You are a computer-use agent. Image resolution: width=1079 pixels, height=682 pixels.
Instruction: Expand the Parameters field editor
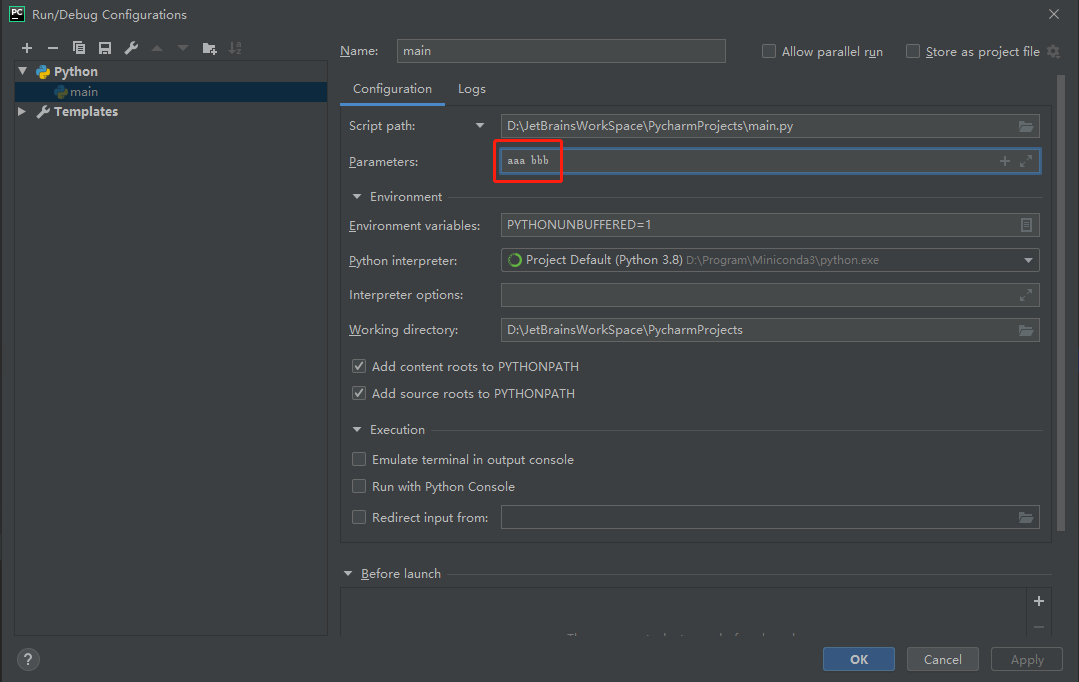[x=1026, y=161]
